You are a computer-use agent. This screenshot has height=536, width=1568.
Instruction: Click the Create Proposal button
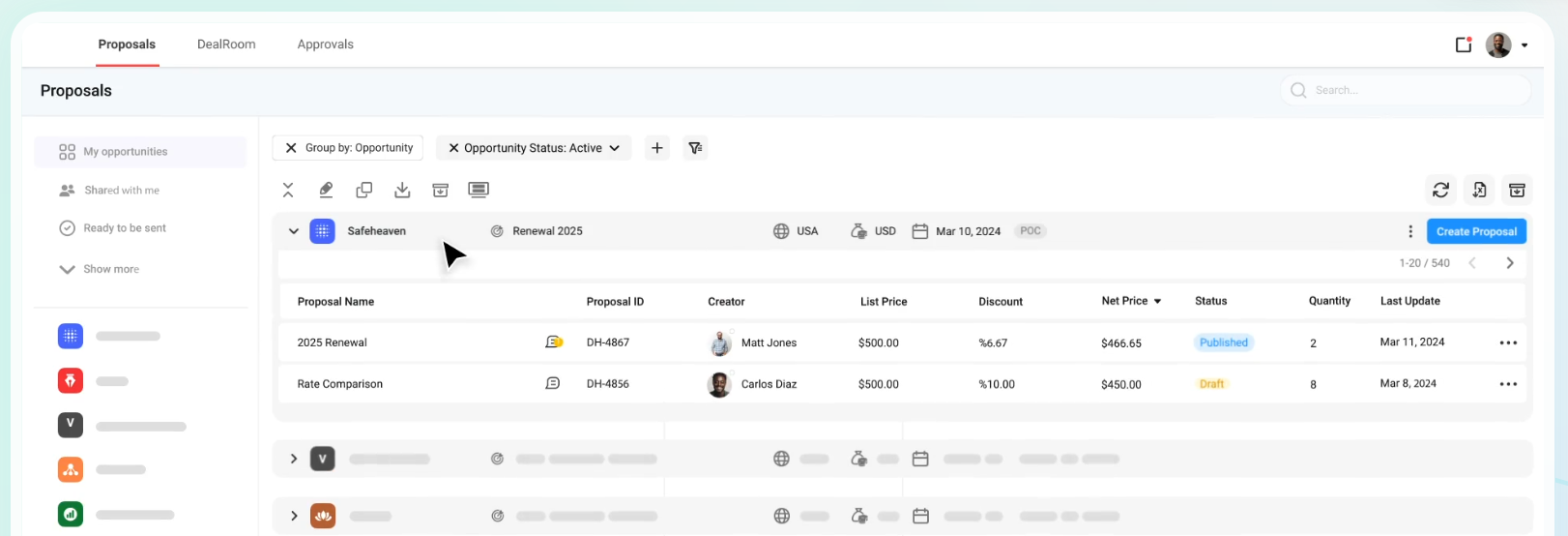click(x=1476, y=231)
